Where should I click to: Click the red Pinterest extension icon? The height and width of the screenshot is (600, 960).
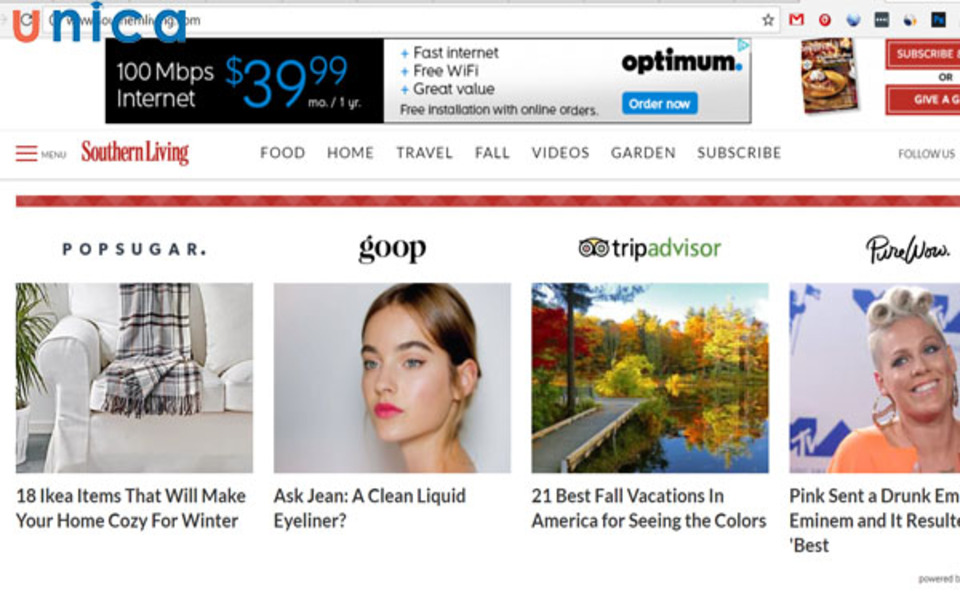click(825, 20)
